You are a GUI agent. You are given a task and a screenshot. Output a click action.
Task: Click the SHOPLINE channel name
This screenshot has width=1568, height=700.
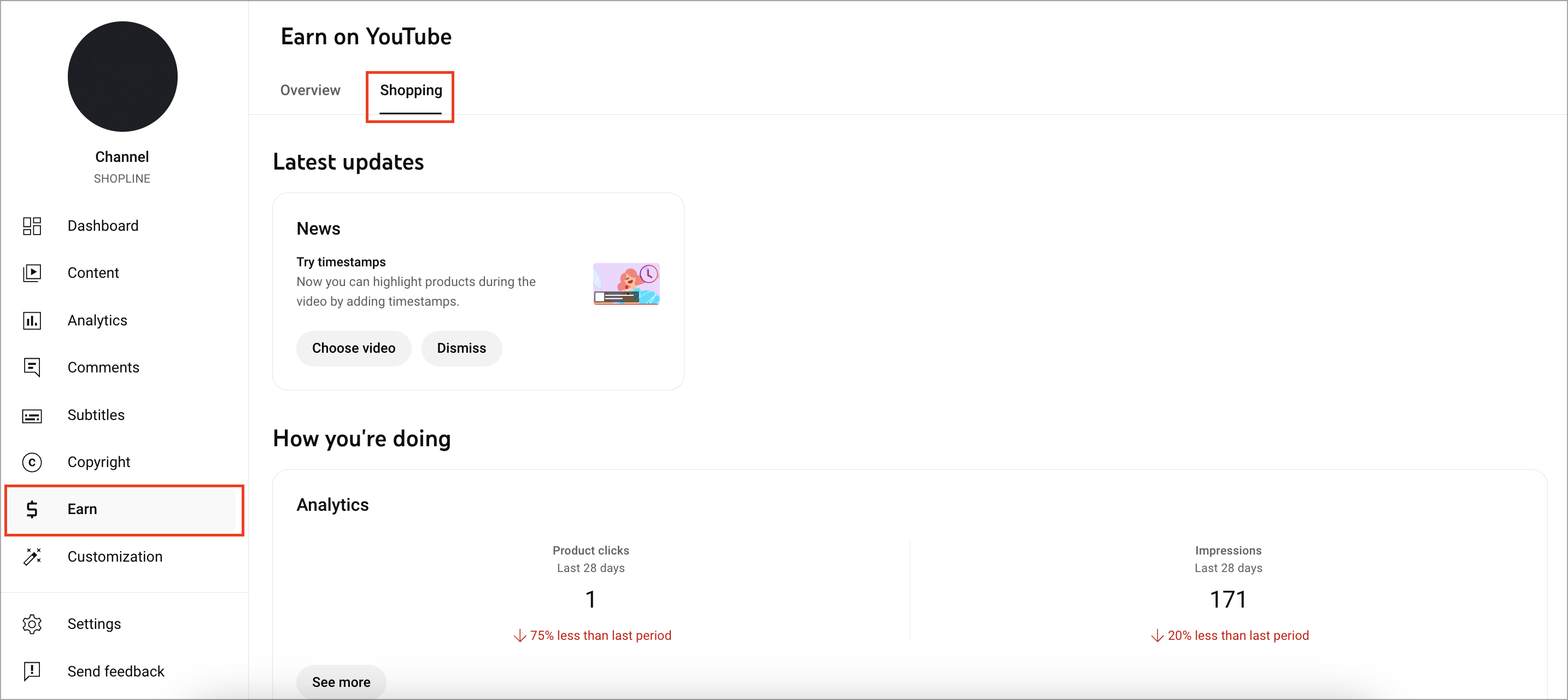[x=122, y=178]
